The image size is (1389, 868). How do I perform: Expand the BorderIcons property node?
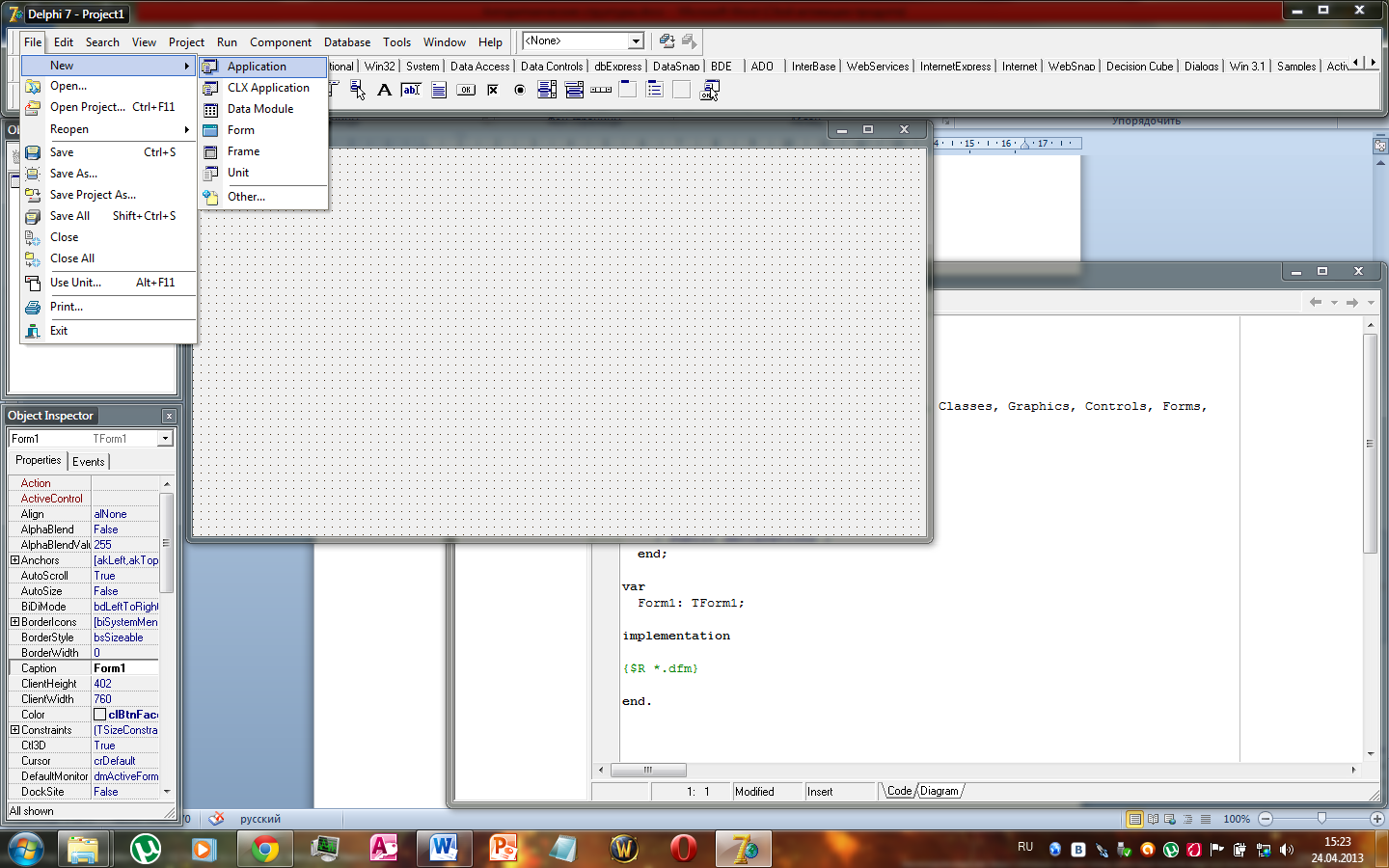(x=14, y=622)
